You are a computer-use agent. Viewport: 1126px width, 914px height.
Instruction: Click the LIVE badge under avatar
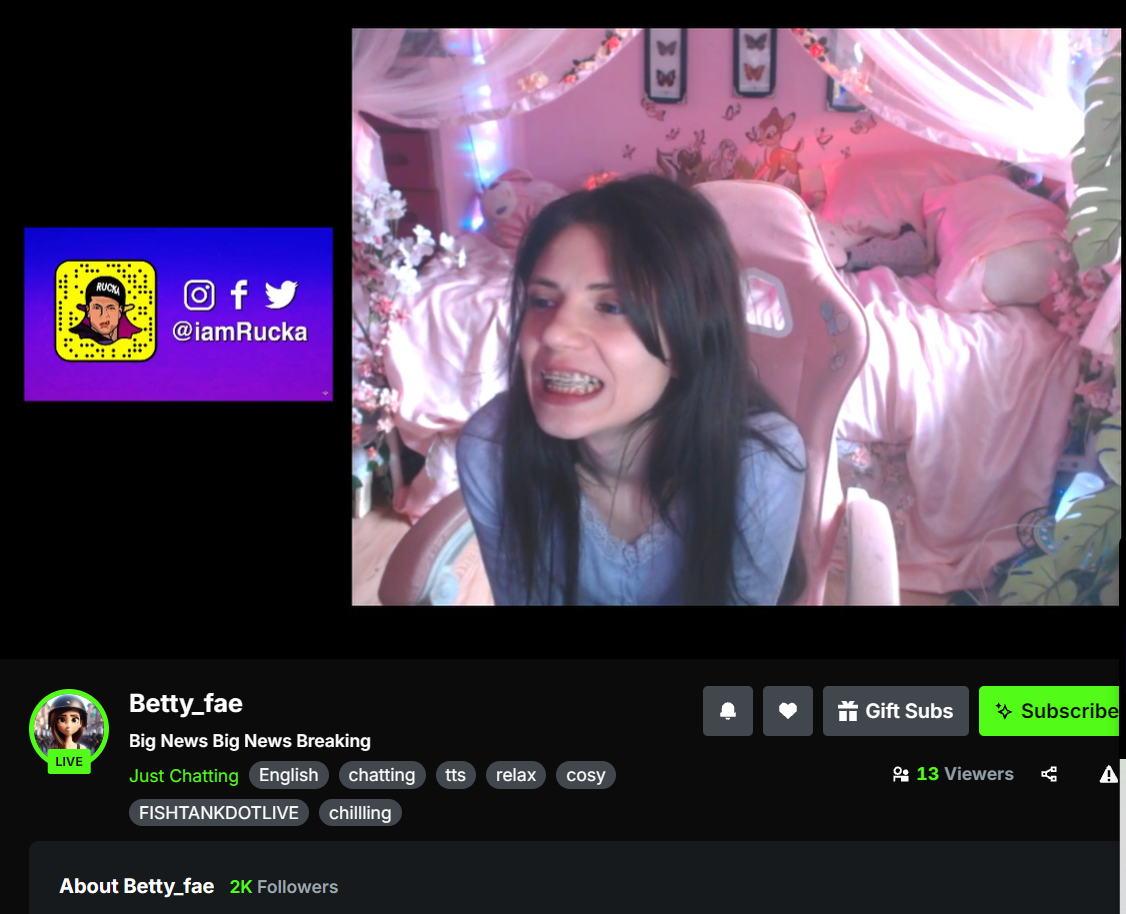point(69,762)
